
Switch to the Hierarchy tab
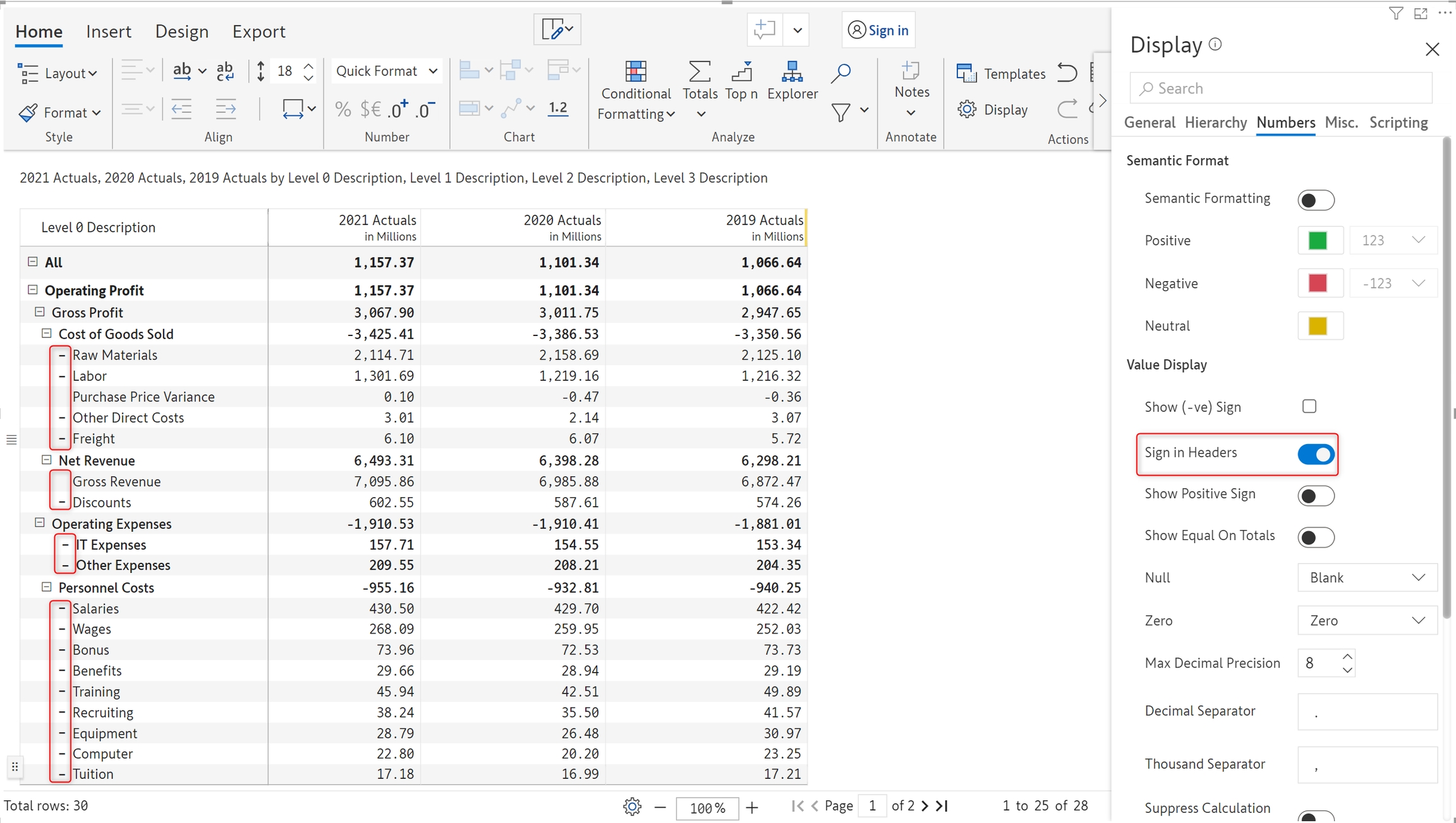tap(1215, 123)
